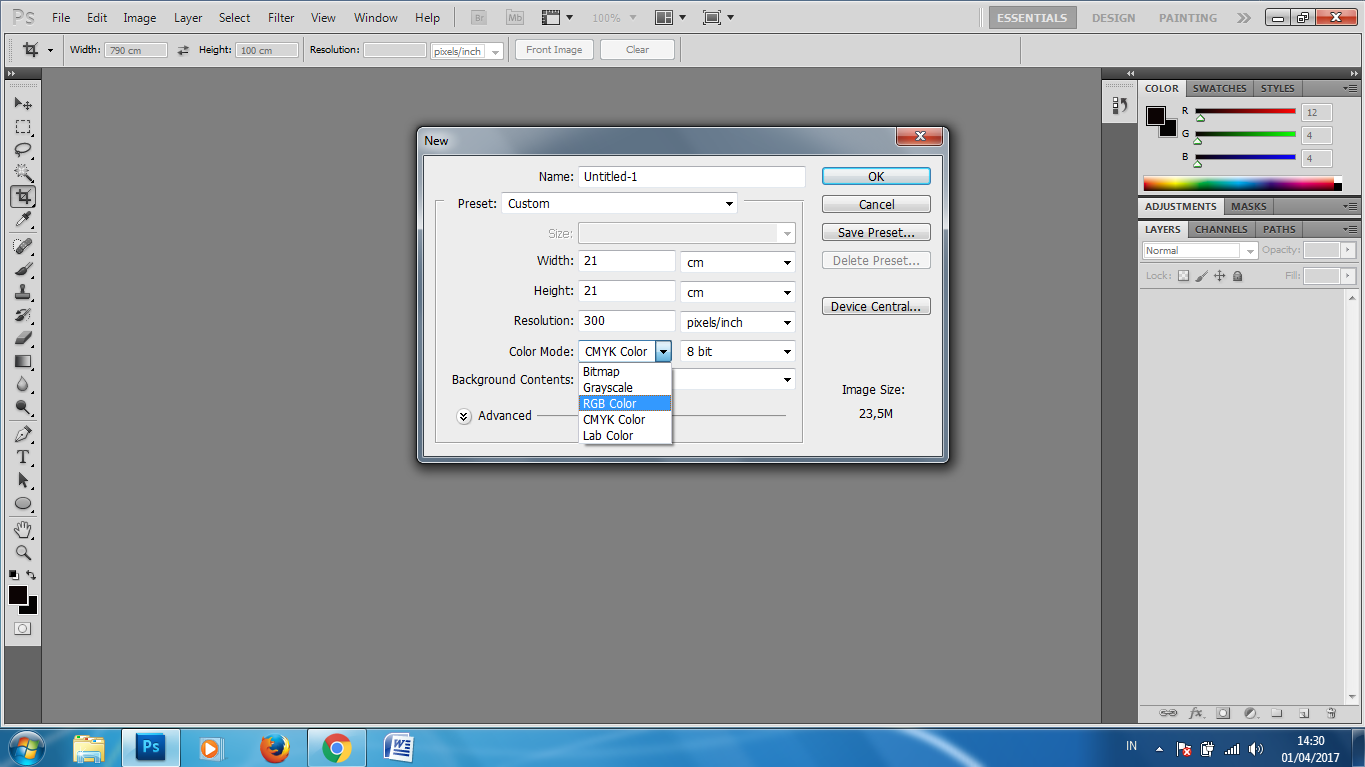
Task: Click the Save Preset button
Action: click(x=876, y=231)
